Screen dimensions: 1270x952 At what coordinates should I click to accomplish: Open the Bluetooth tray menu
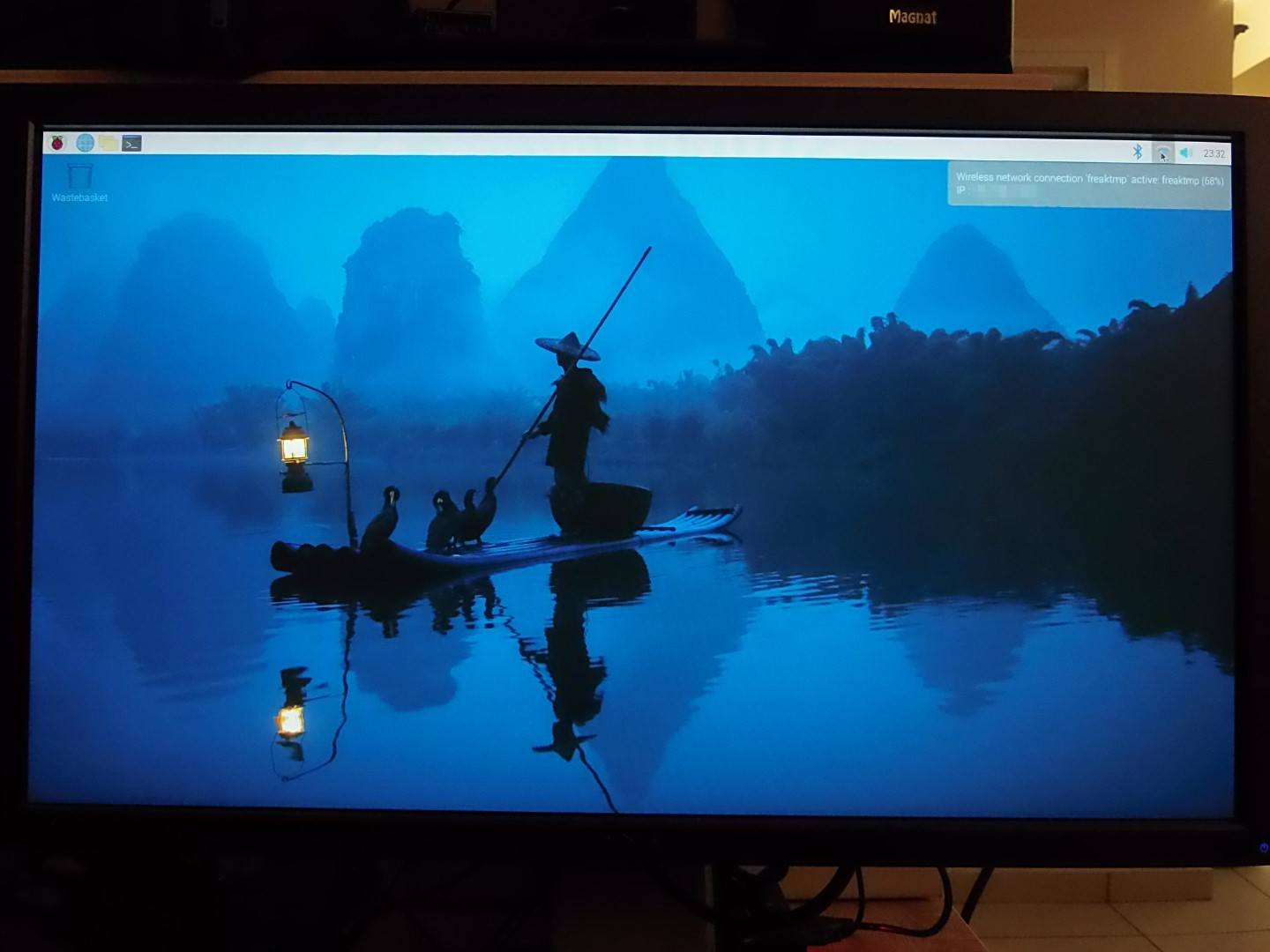tap(1138, 152)
